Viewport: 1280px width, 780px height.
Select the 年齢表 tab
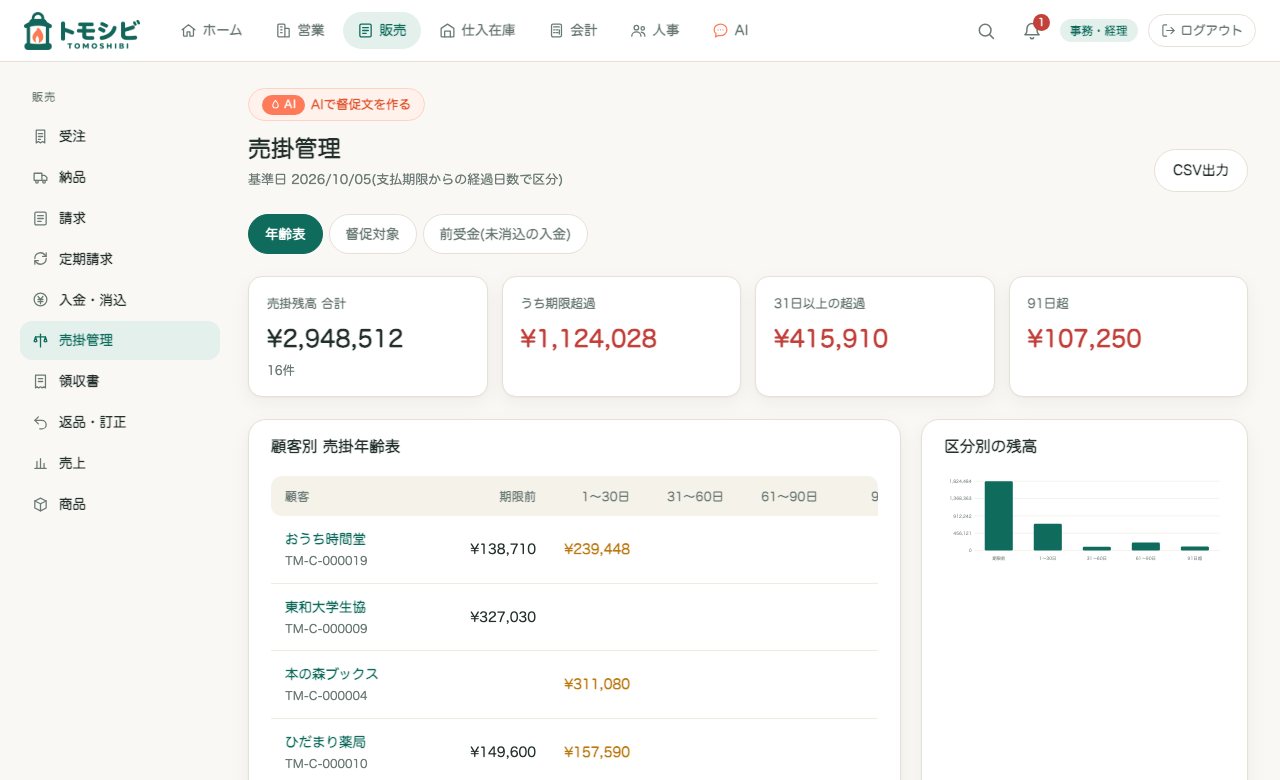point(285,234)
